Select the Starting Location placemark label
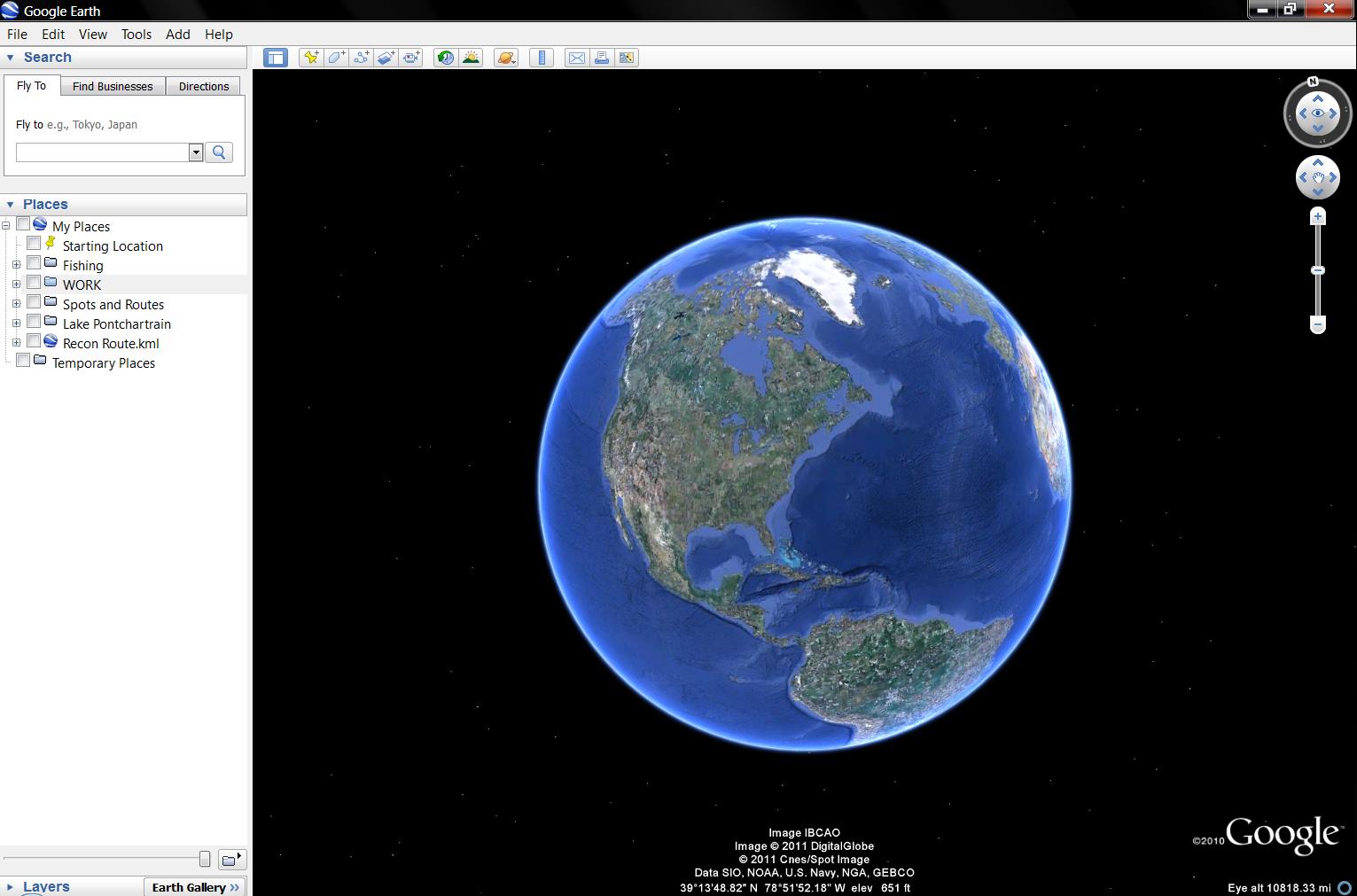1357x896 pixels. tap(113, 246)
